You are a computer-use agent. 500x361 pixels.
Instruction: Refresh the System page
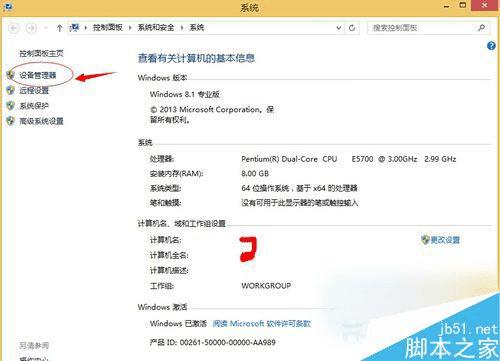[352, 28]
